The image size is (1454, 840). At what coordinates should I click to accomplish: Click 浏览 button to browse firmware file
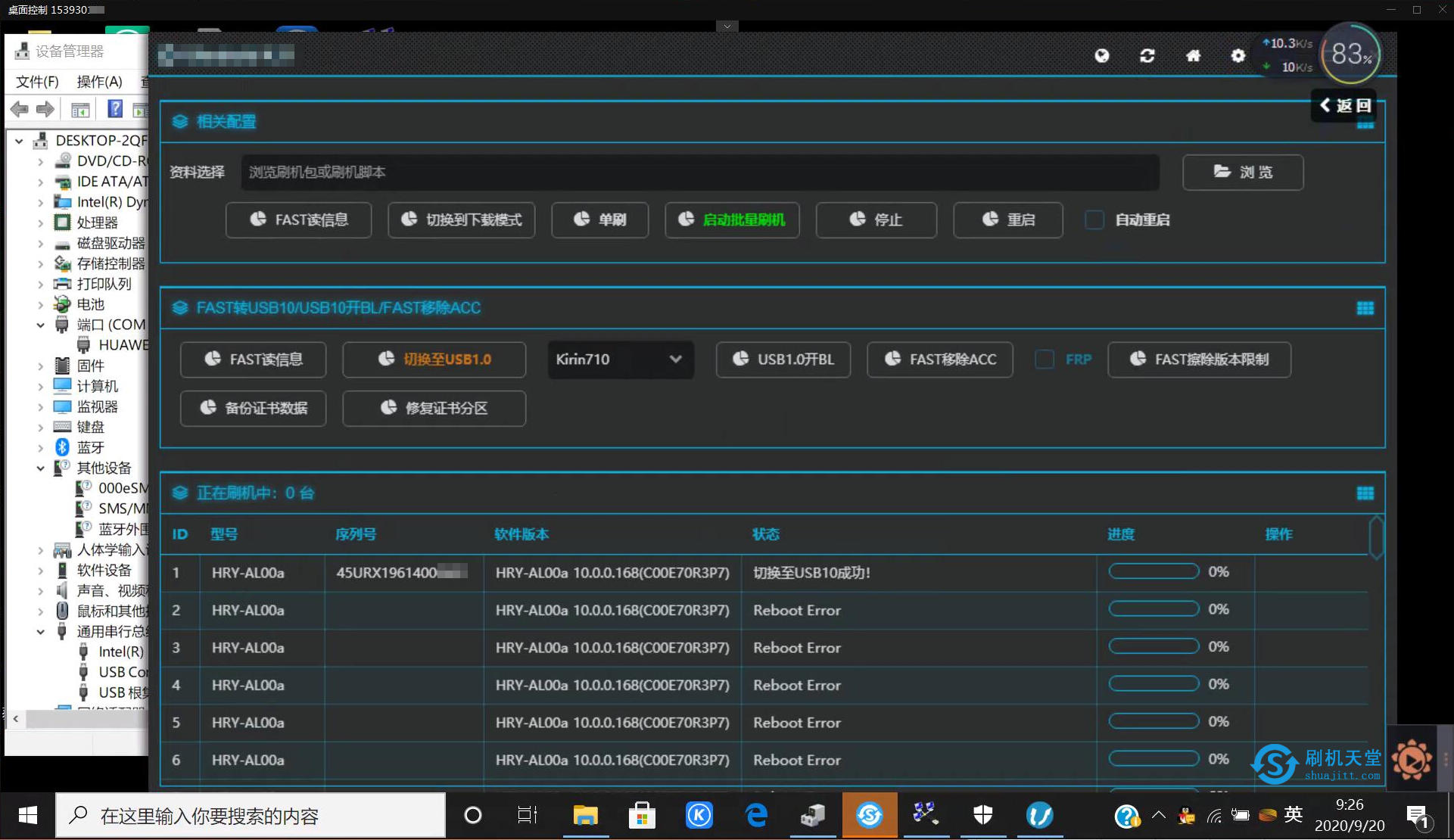point(1244,172)
